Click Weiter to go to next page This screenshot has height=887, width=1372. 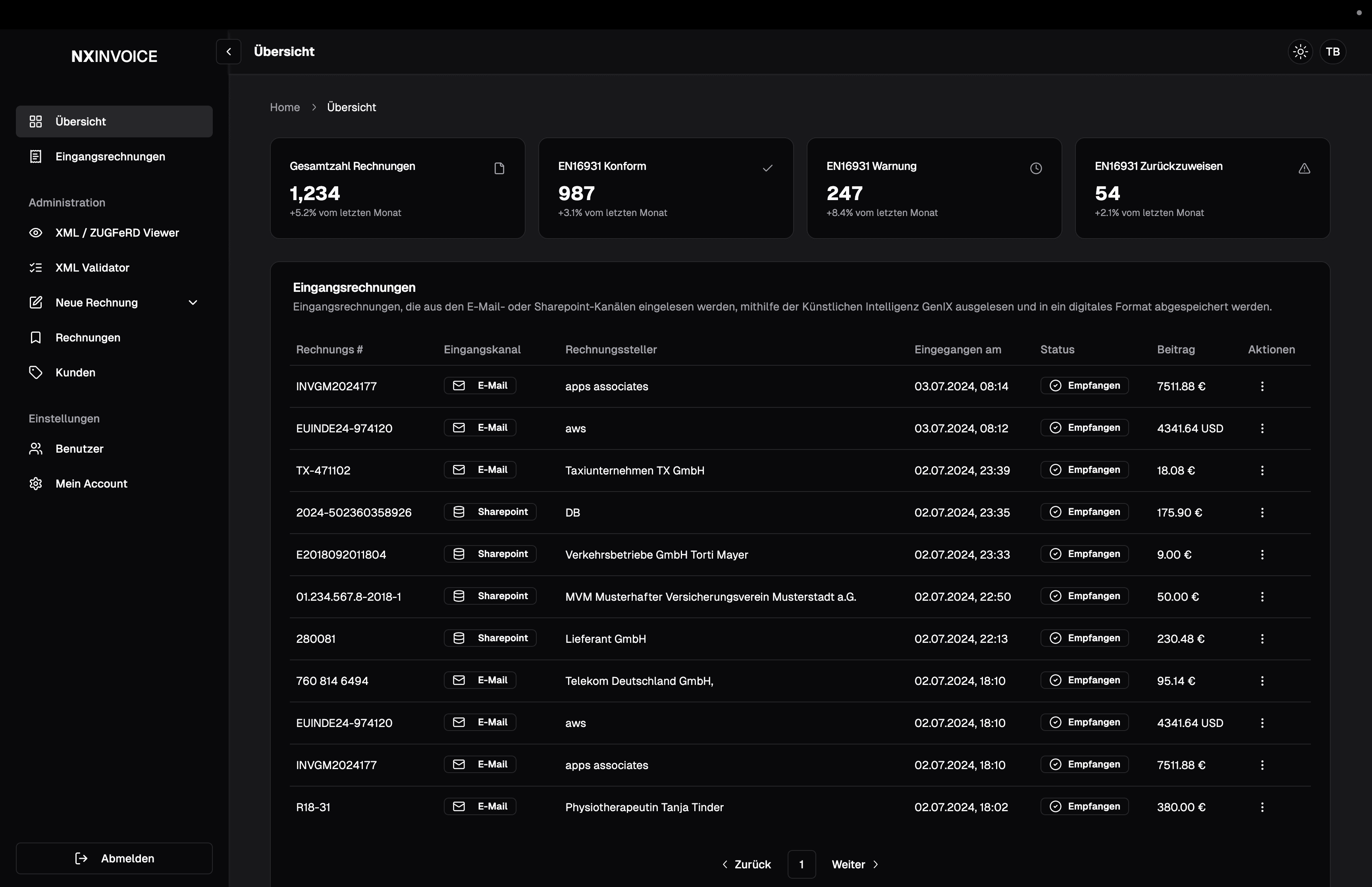855,864
